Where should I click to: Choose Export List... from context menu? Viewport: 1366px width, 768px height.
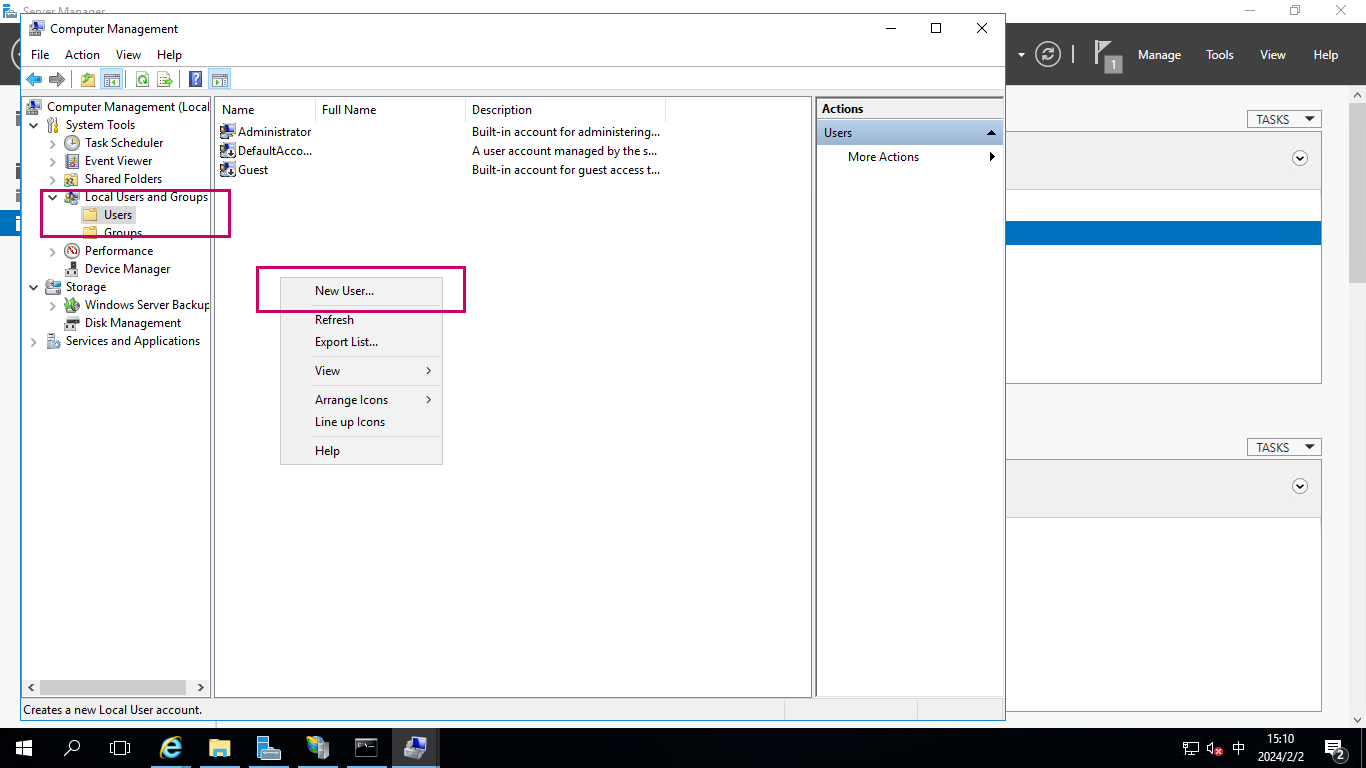tap(361, 342)
